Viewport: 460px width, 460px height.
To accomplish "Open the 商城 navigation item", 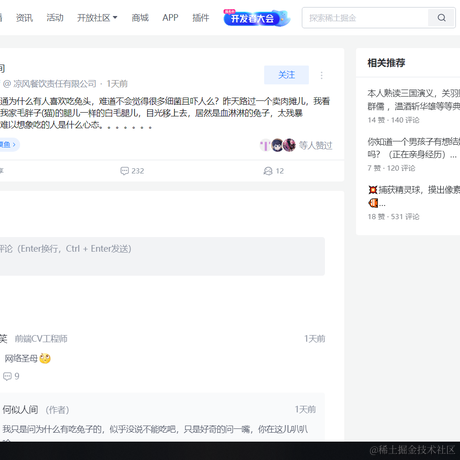I will tap(140, 18).
